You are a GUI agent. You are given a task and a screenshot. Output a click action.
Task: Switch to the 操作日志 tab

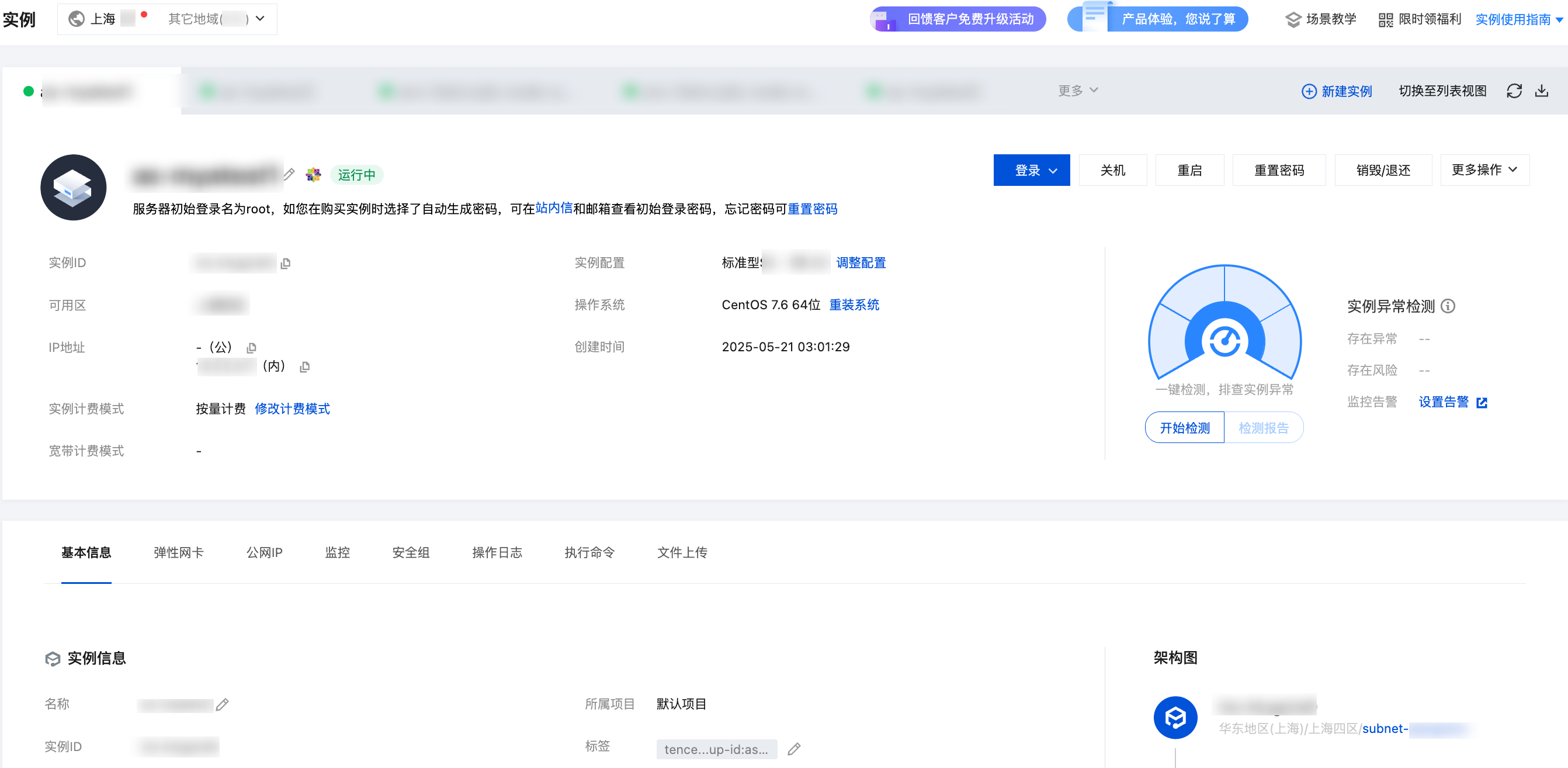coord(497,552)
